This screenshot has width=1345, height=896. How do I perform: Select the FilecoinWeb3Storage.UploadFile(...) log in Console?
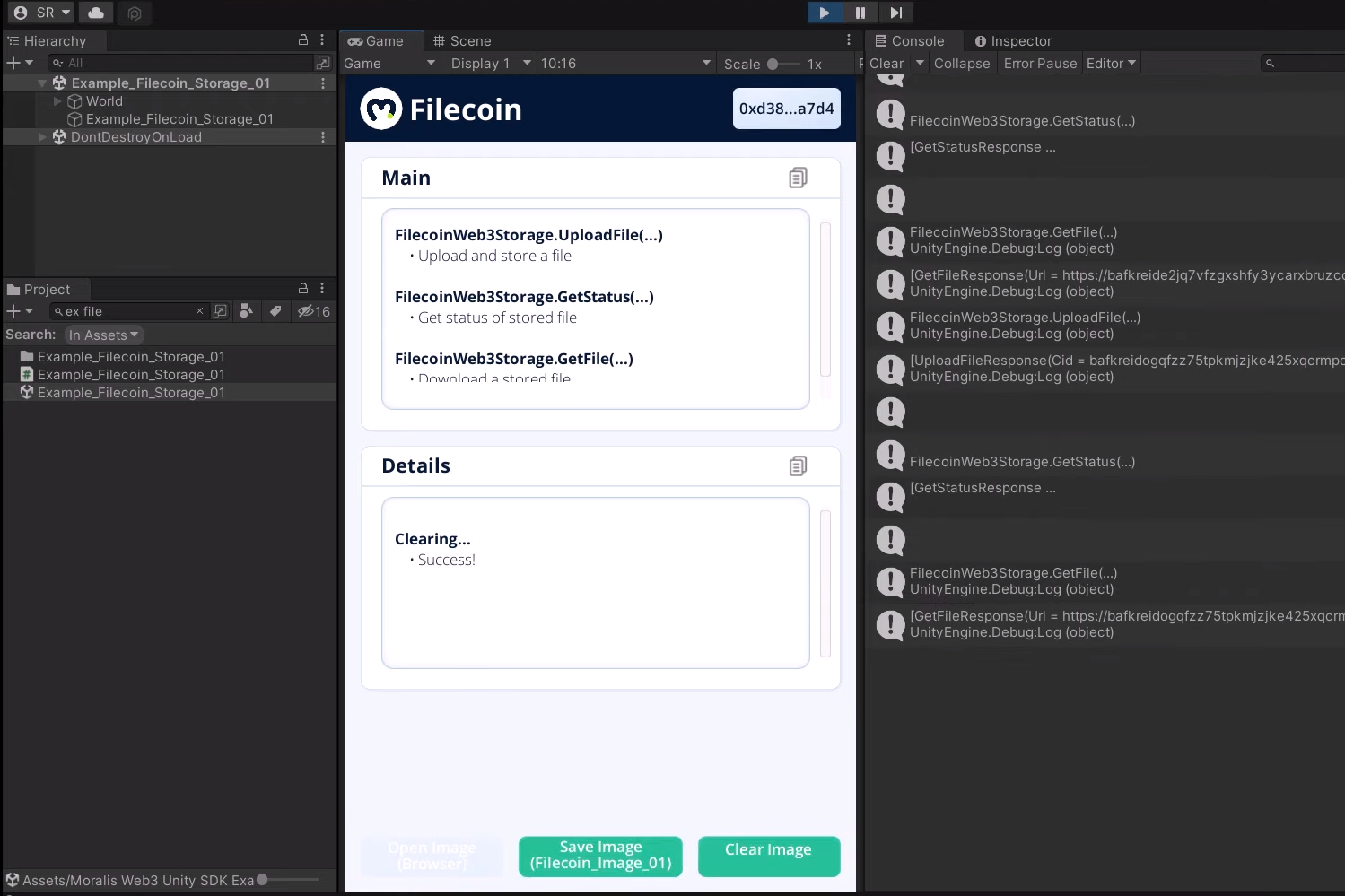1105,326
